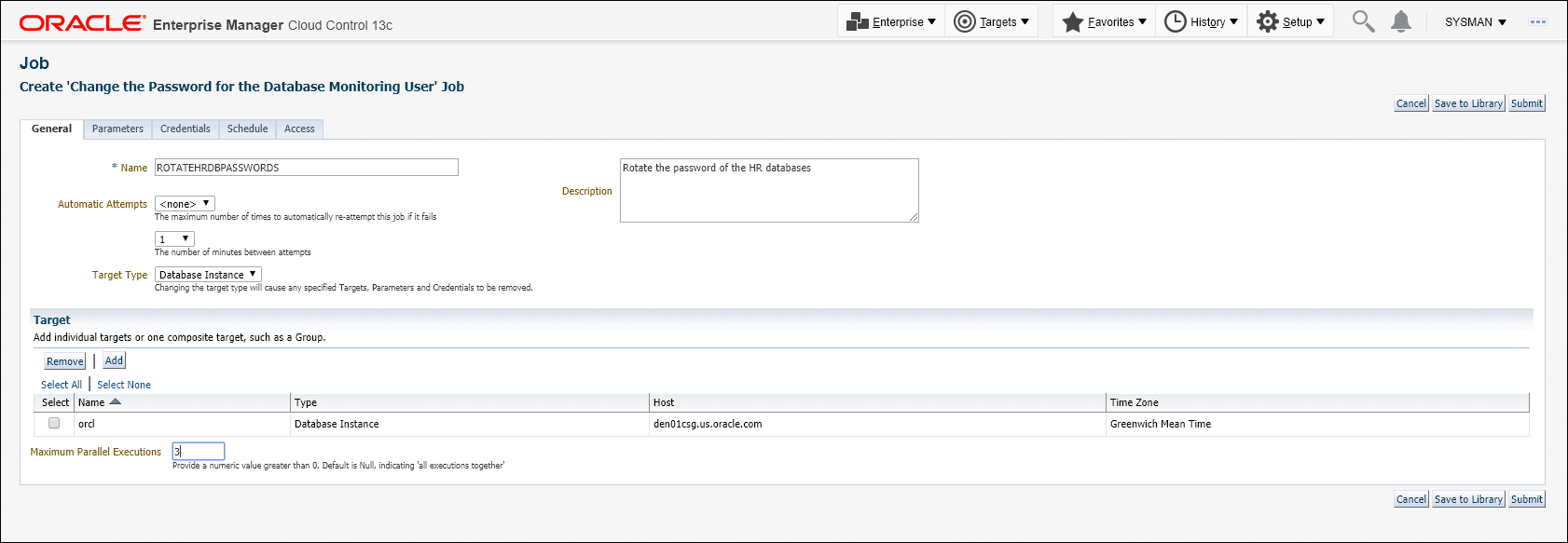Switch to the Access tab
Viewport: 1568px width, 543px height.
pyautogui.click(x=299, y=129)
